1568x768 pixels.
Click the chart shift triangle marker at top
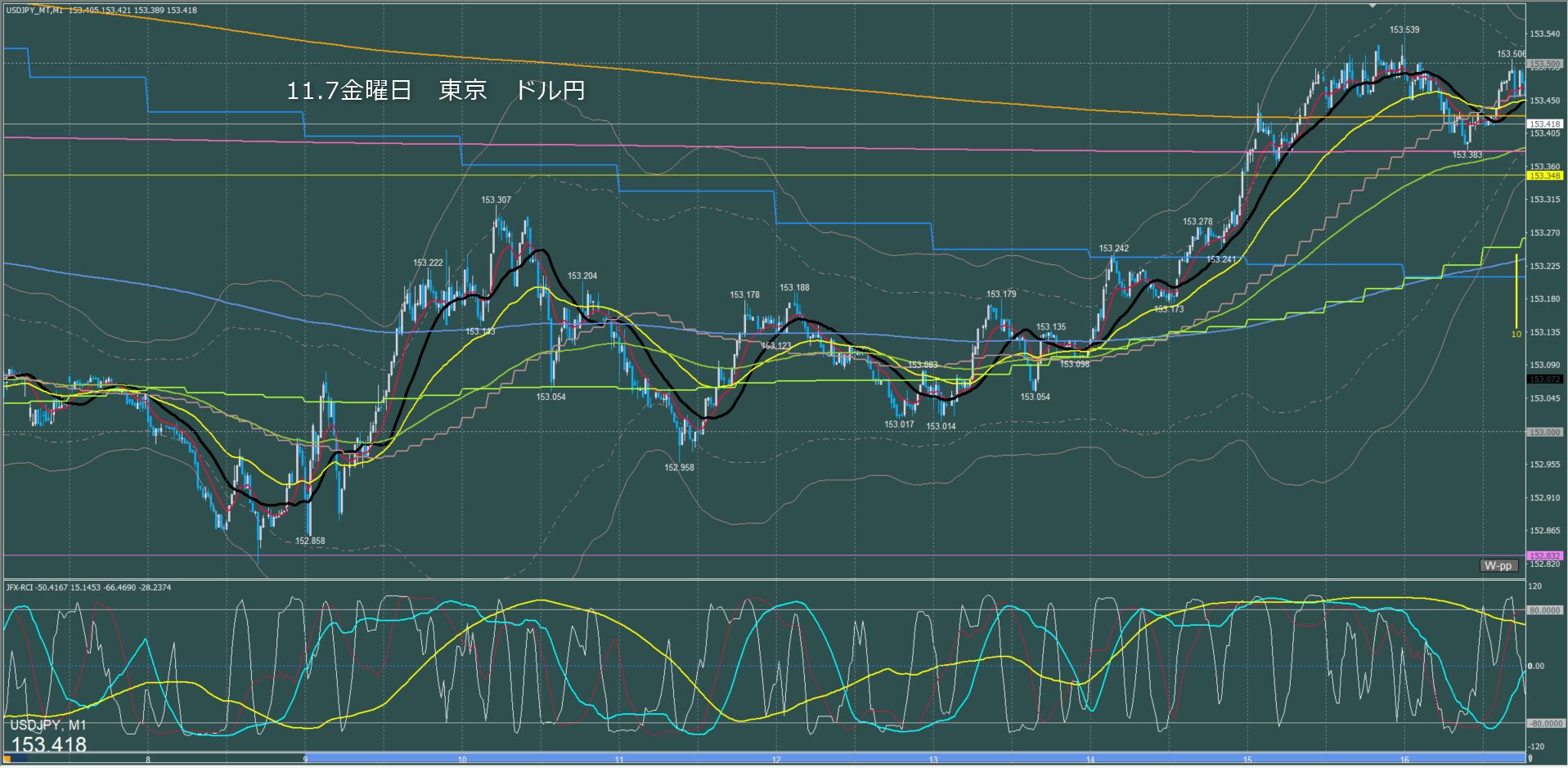click(1373, 5)
